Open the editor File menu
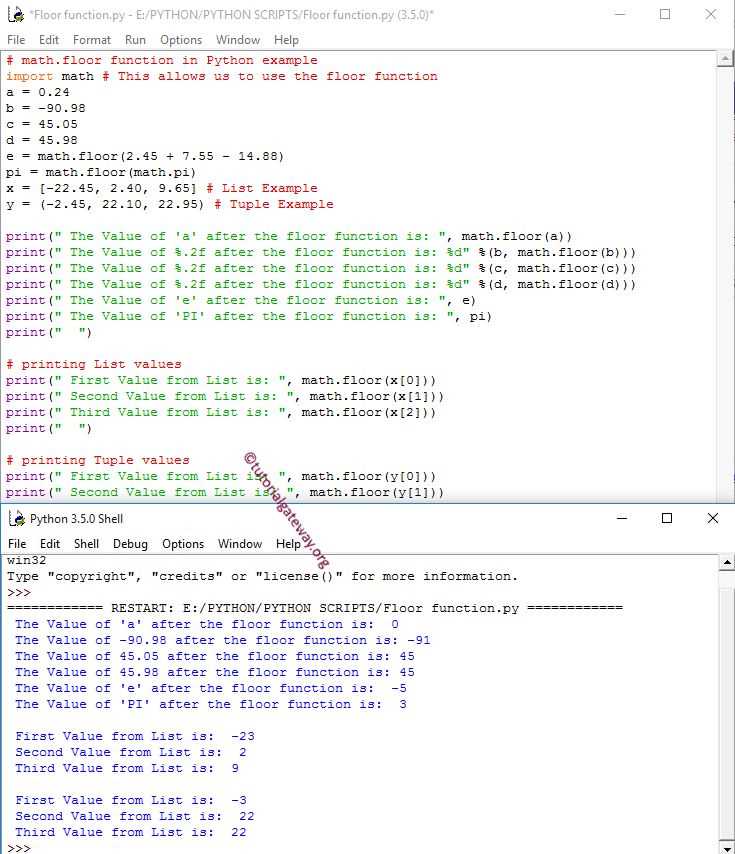735x854 pixels. point(16,40)
